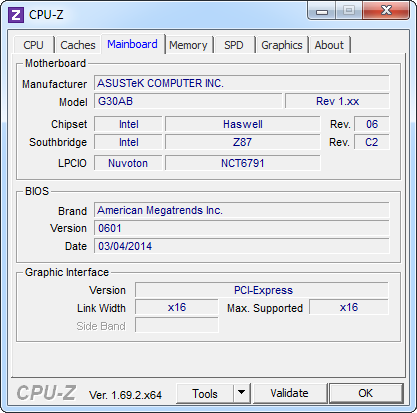Click the Rev 1.xx model revision field
The image size is (417, 413).
click(337, 101)
